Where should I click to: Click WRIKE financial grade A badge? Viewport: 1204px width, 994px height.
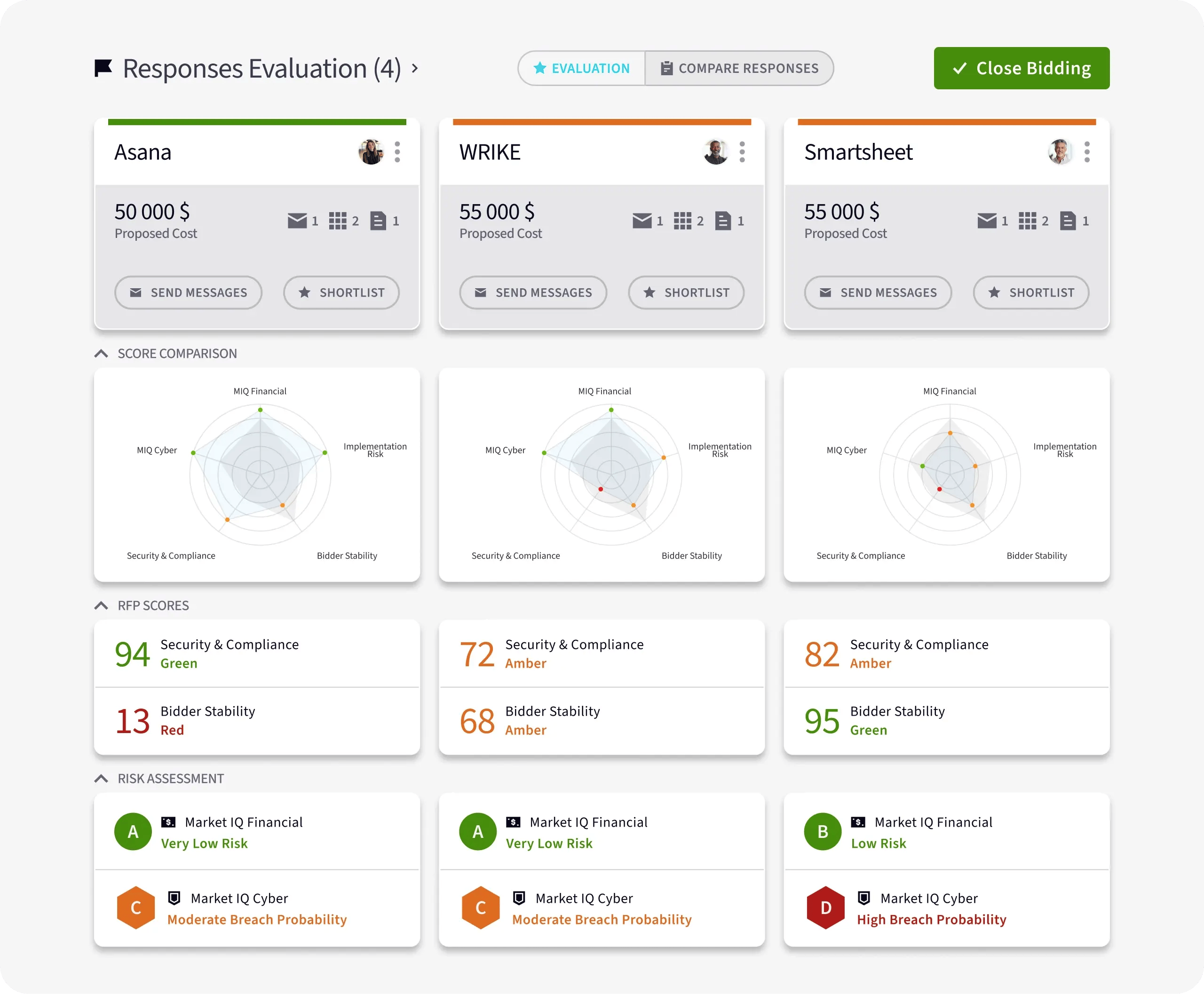[478, 831]
